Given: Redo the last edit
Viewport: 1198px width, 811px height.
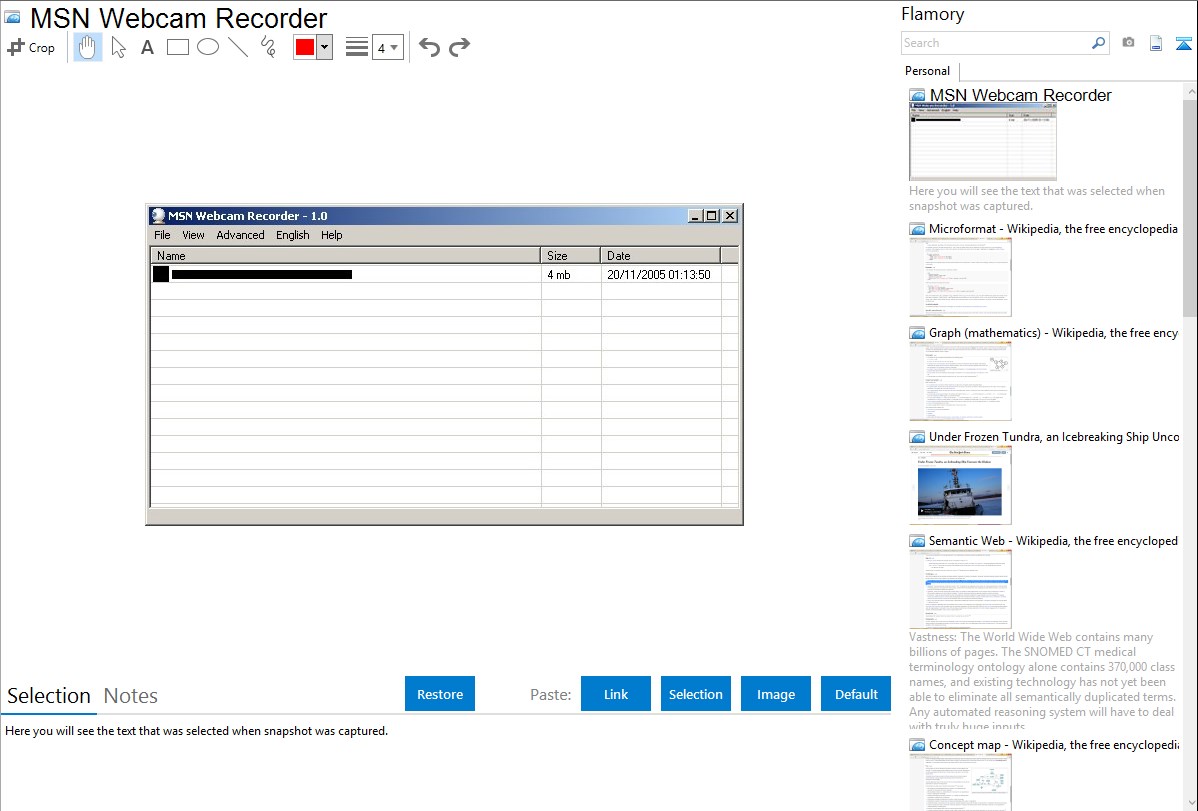Looking at the screenshot, I should point(459,47).
